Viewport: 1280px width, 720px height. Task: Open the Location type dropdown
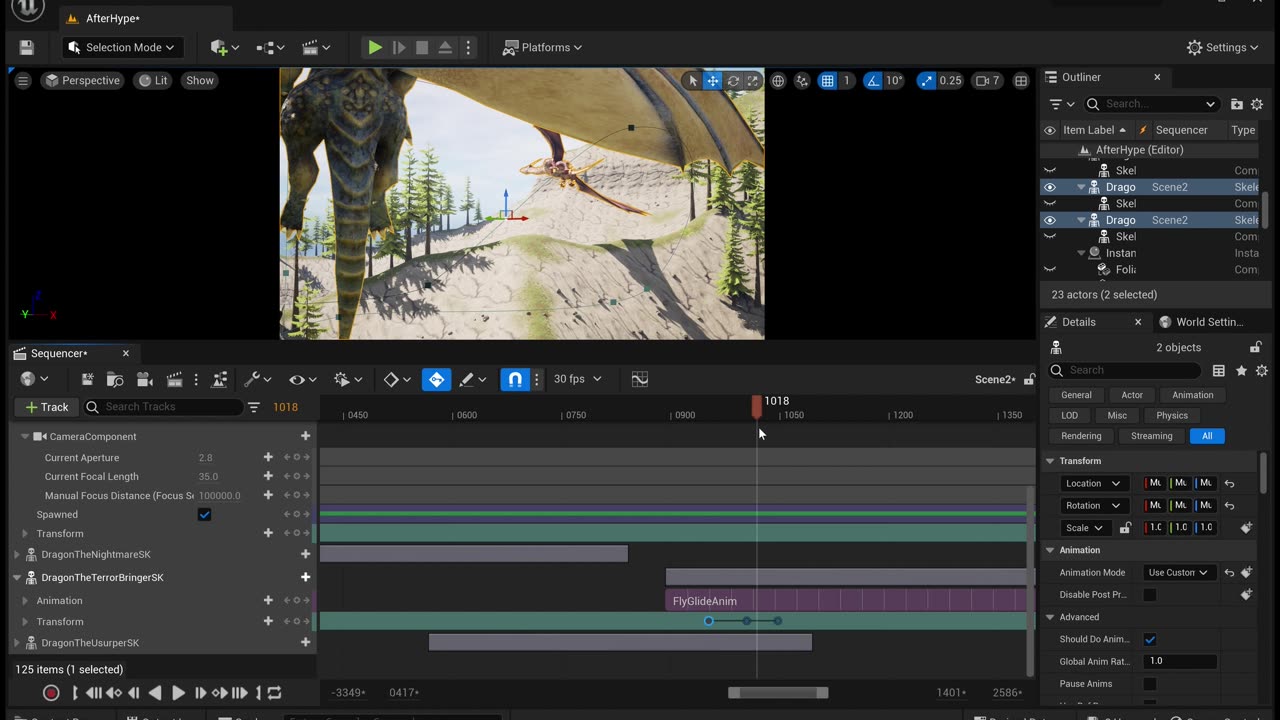[x=1093, y=483]
